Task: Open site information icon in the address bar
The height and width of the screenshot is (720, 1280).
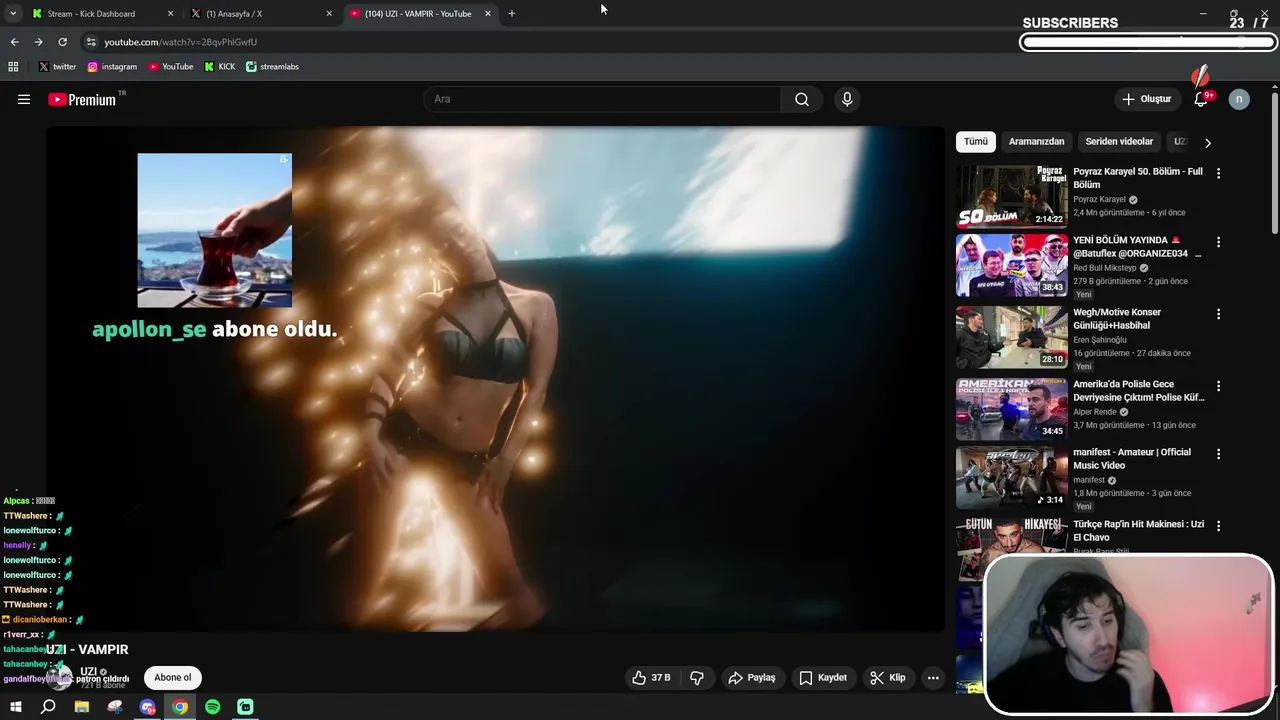Action: coord(91,42)
